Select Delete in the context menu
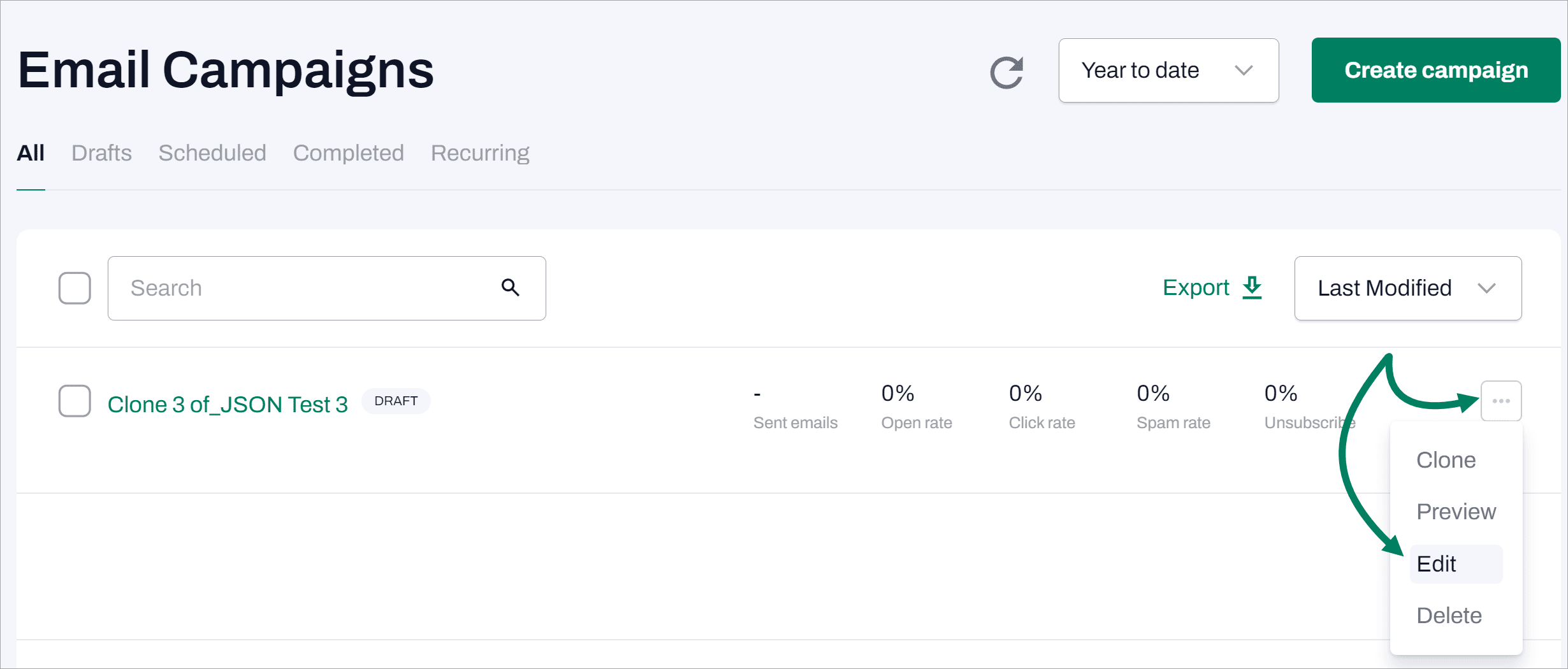Screen dimensions: 1568x669 1449,615
